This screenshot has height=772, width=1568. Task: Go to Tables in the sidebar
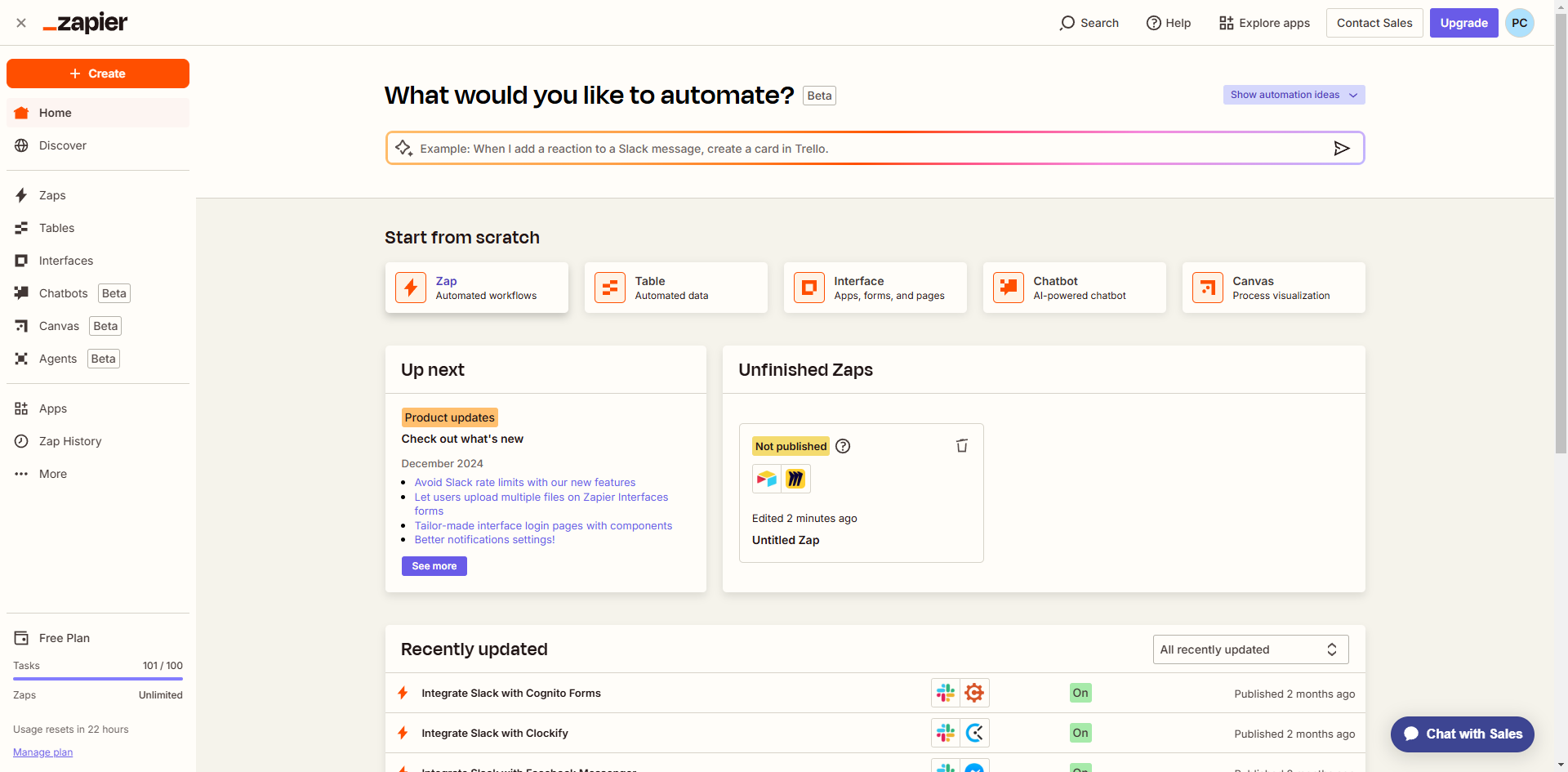click(x=56, y=228)
